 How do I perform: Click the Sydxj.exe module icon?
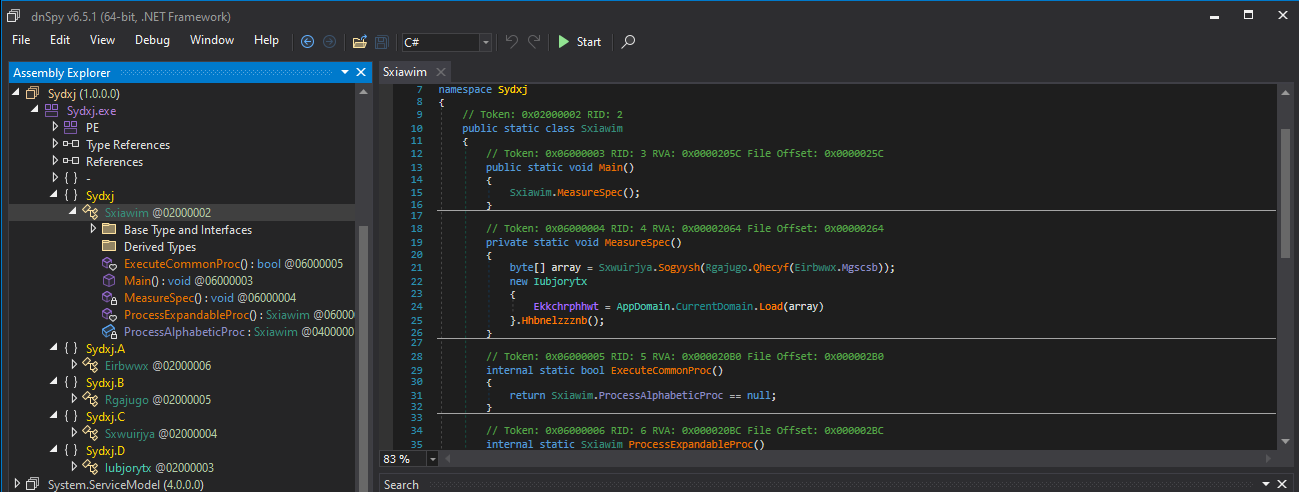tap(52, 110)
